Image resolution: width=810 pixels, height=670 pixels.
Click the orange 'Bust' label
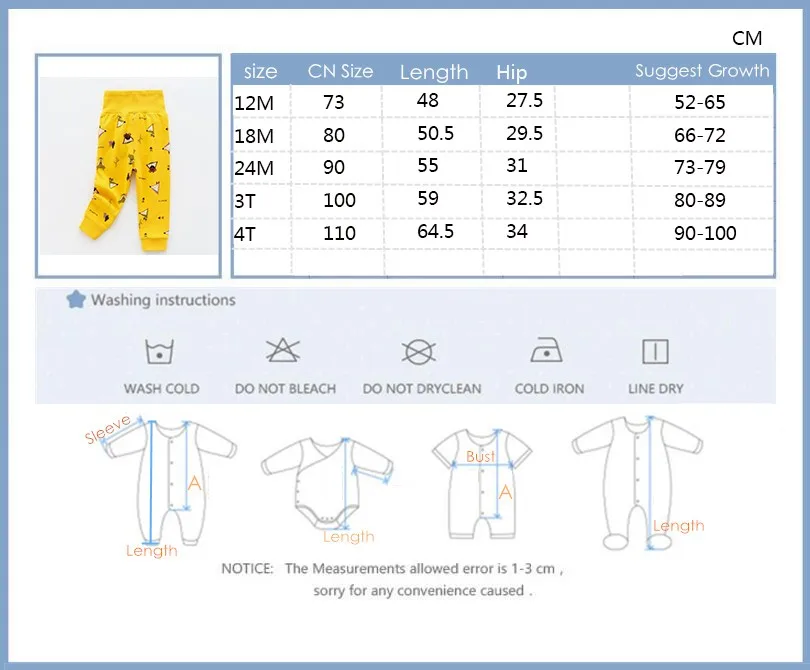tap(480, 456)
